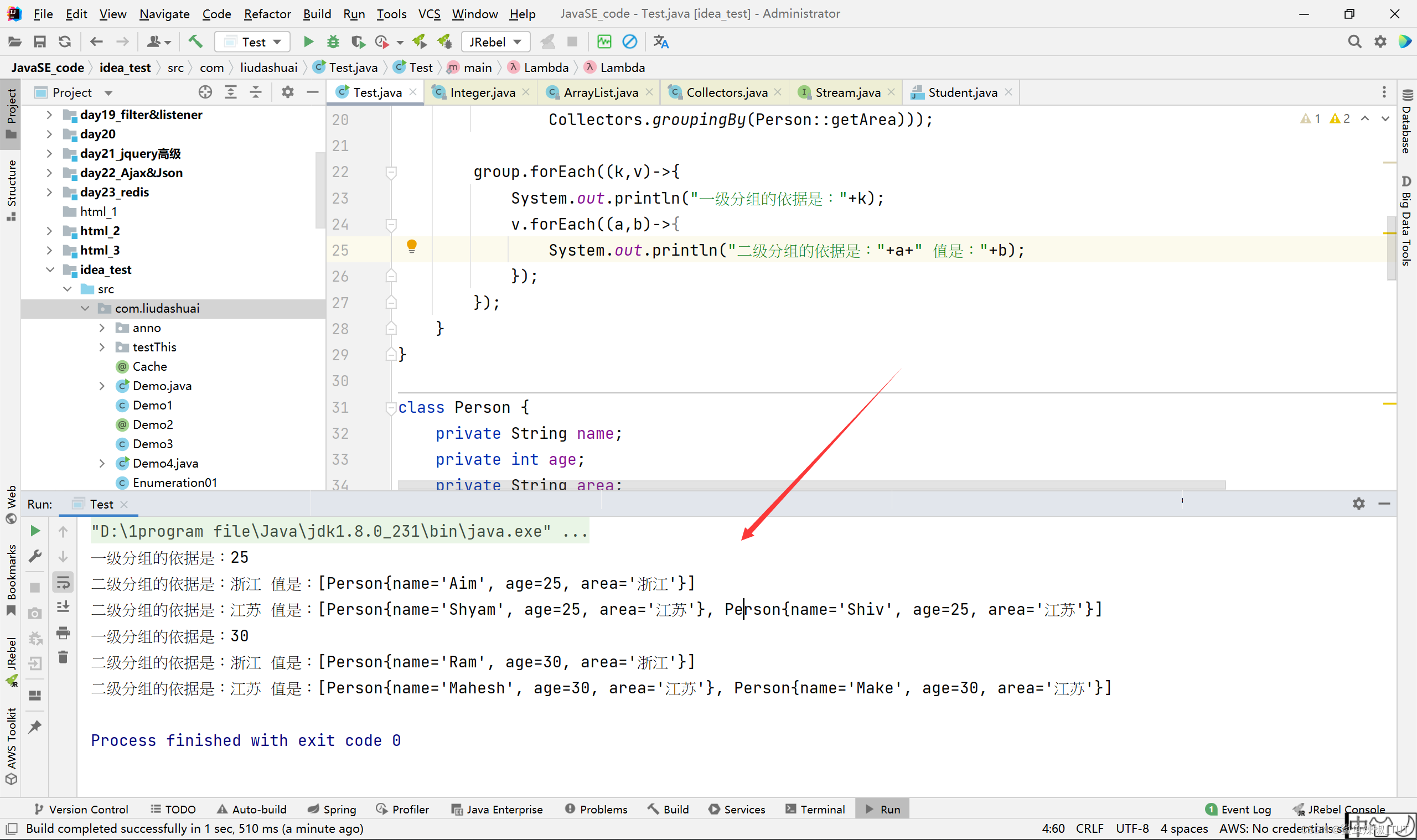Click the yellow lightbulb on line 25

pos(412,247)
